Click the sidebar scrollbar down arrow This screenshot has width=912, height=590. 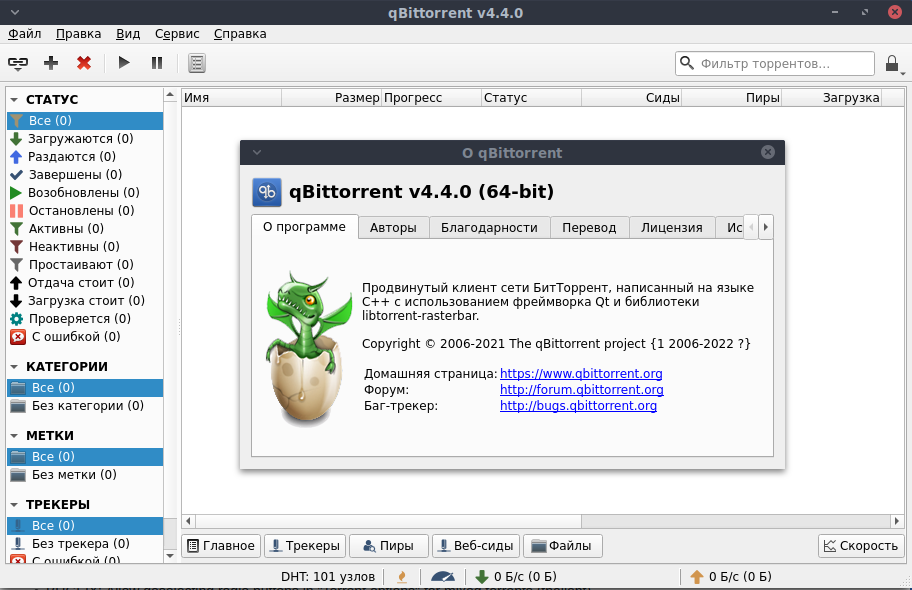coord(170,556)
